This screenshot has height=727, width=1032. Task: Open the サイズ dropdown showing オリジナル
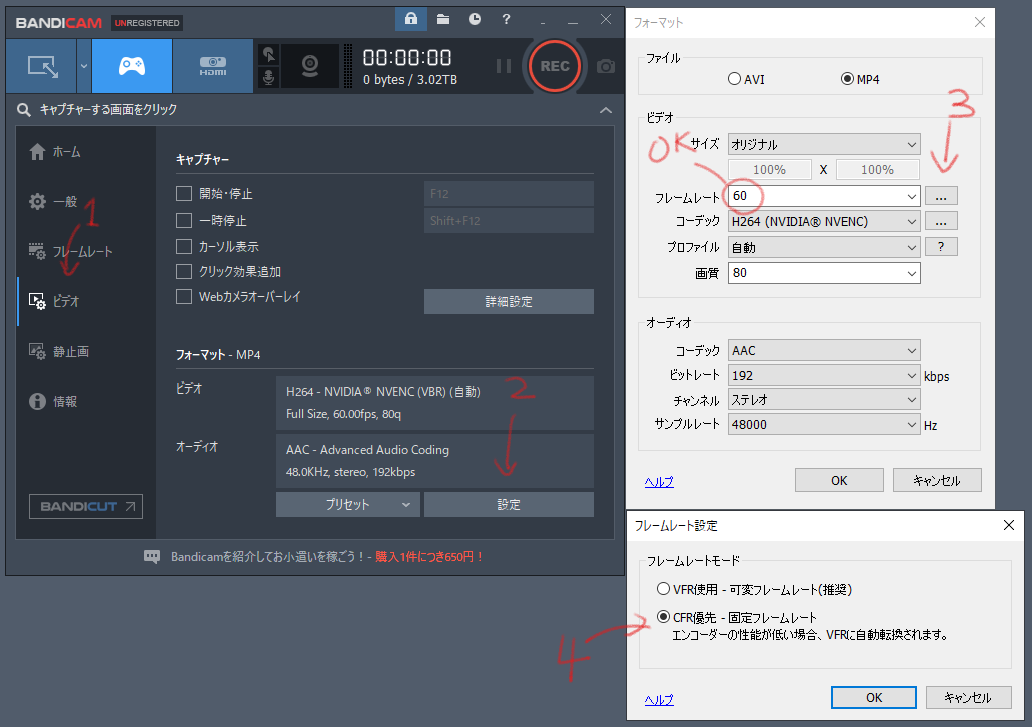[x=824, y=144]
